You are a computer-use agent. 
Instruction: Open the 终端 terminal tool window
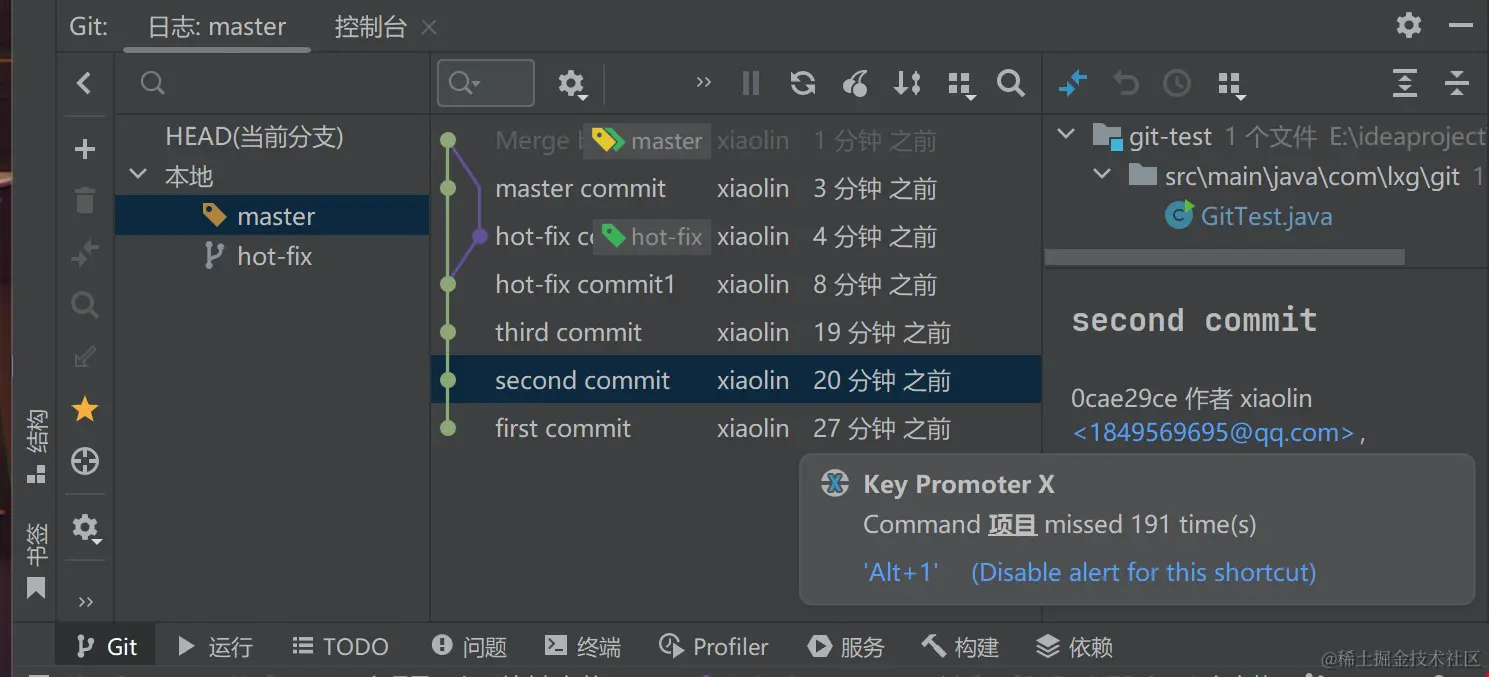(583, 647)
